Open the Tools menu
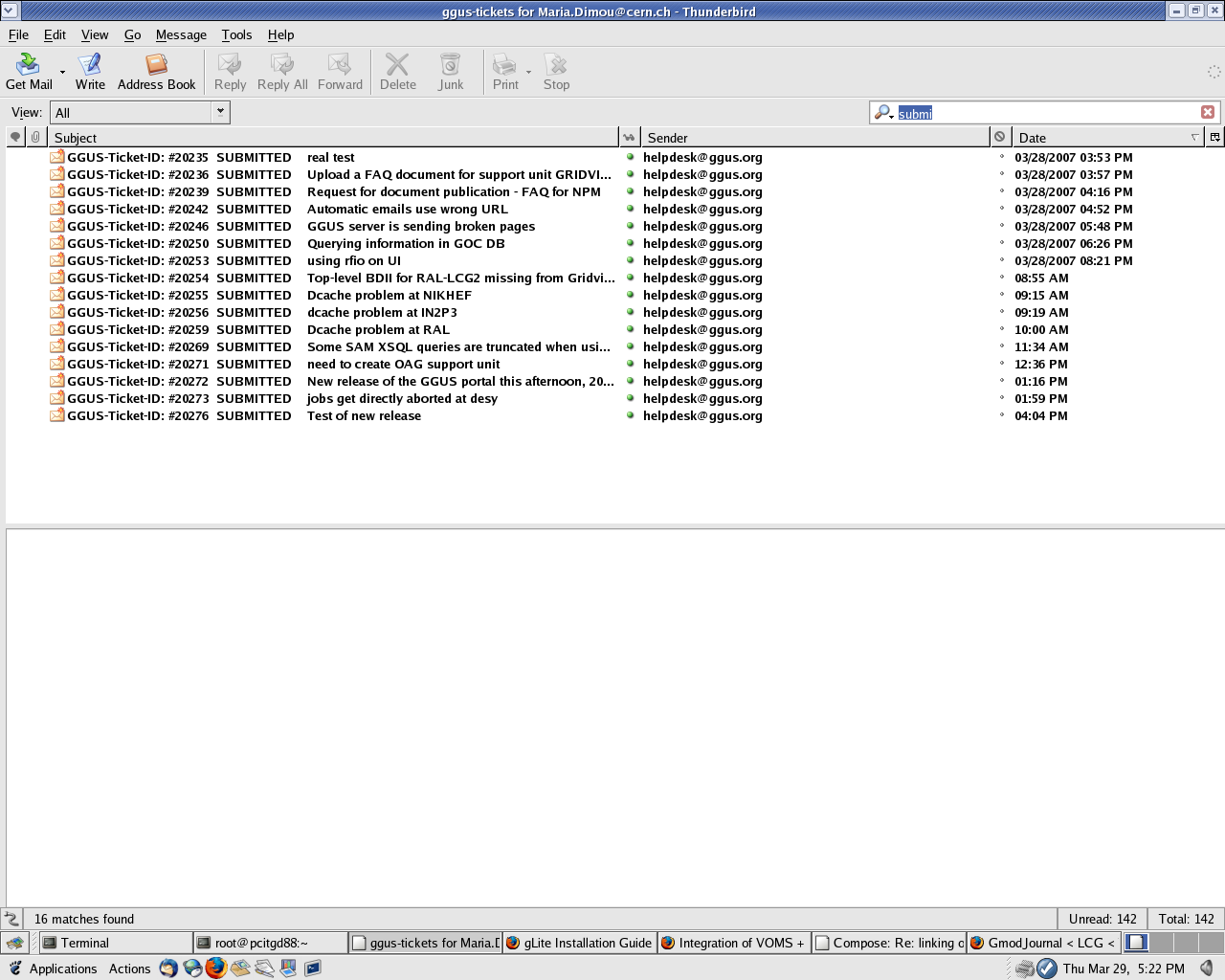 [x=236, y=34]
